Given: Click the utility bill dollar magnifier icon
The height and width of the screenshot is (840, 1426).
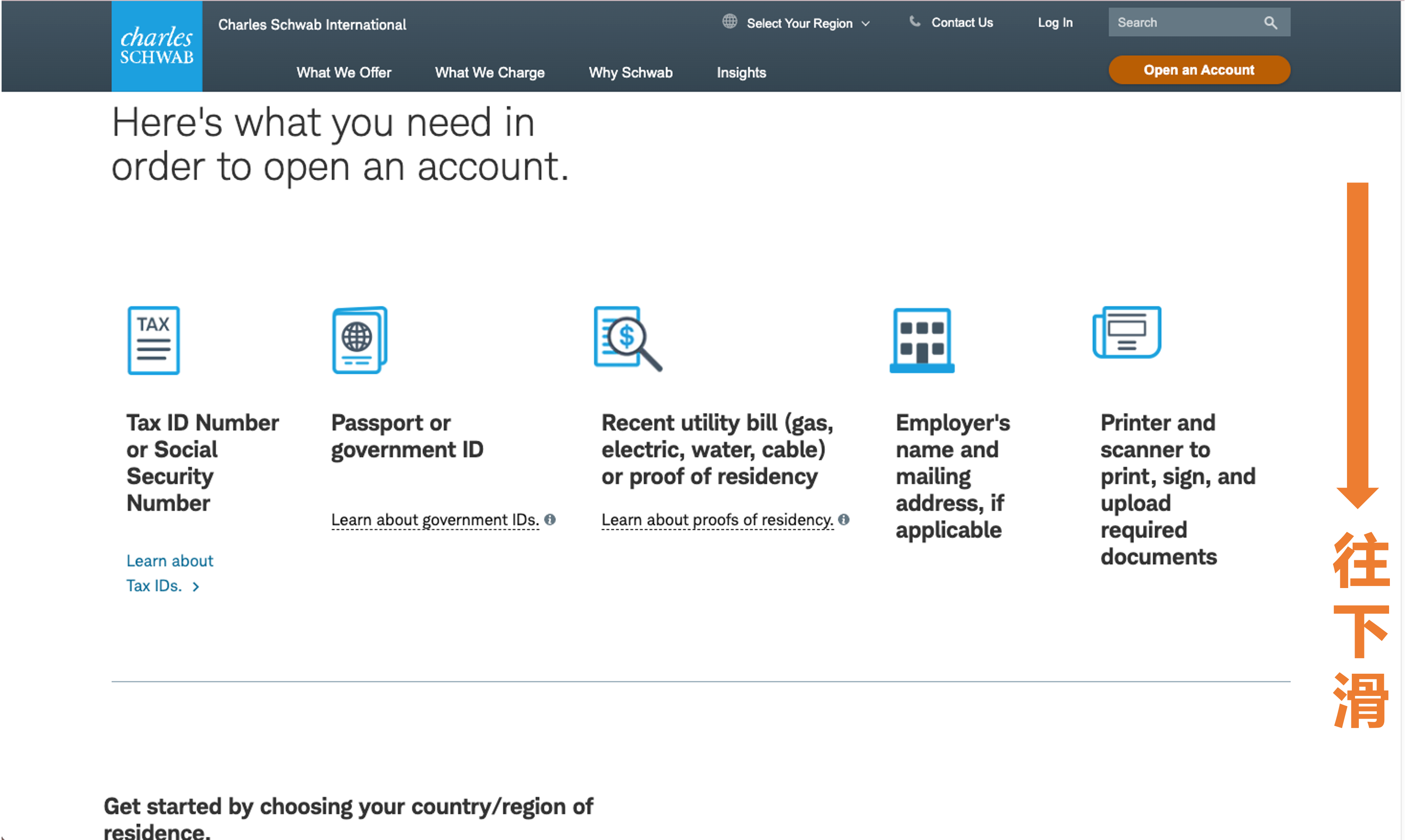Looking at the screenshot, I should [x=627, y=338].
